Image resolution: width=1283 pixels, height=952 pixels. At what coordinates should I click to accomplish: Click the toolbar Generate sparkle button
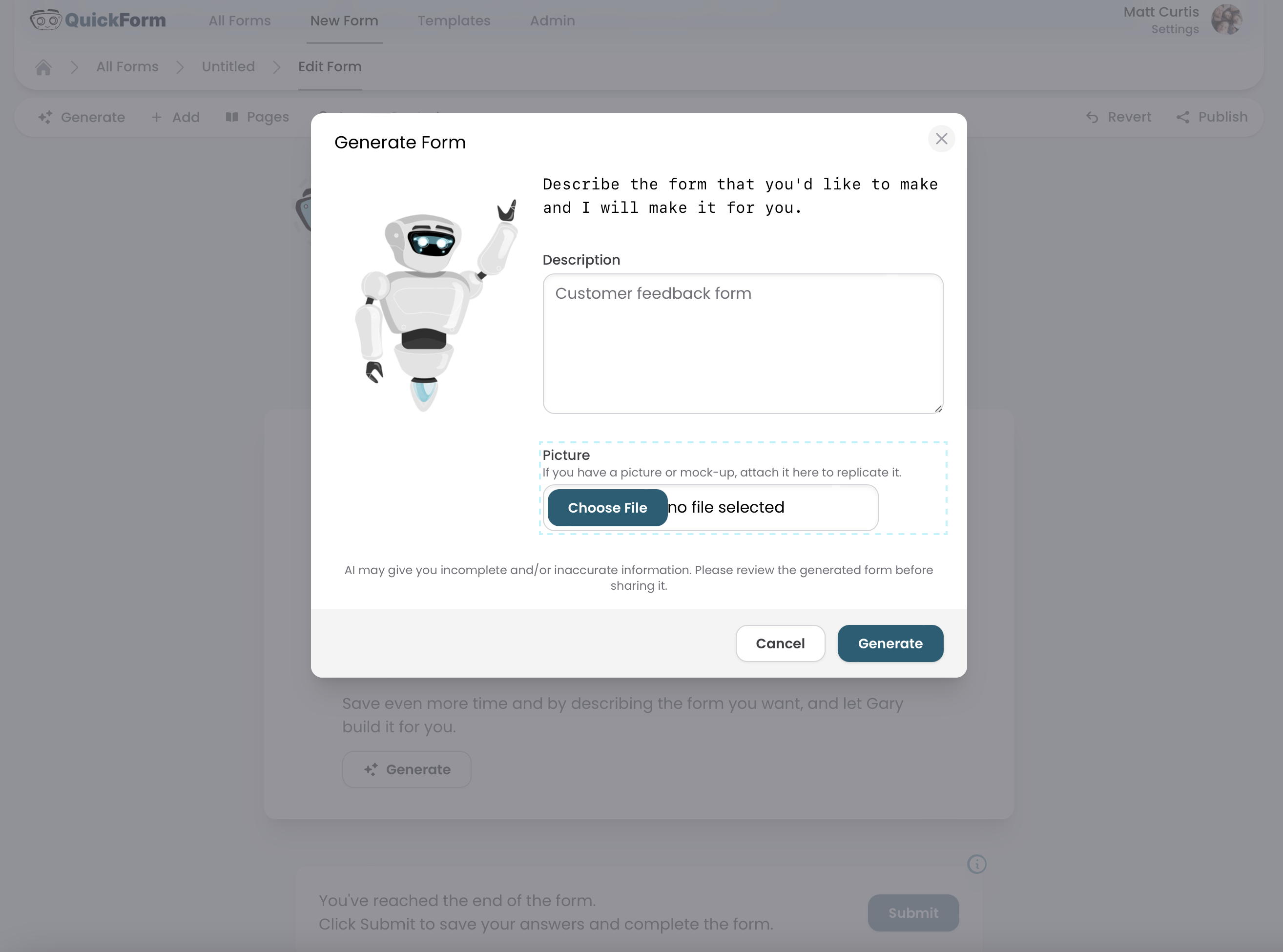[x=81, y=117]
